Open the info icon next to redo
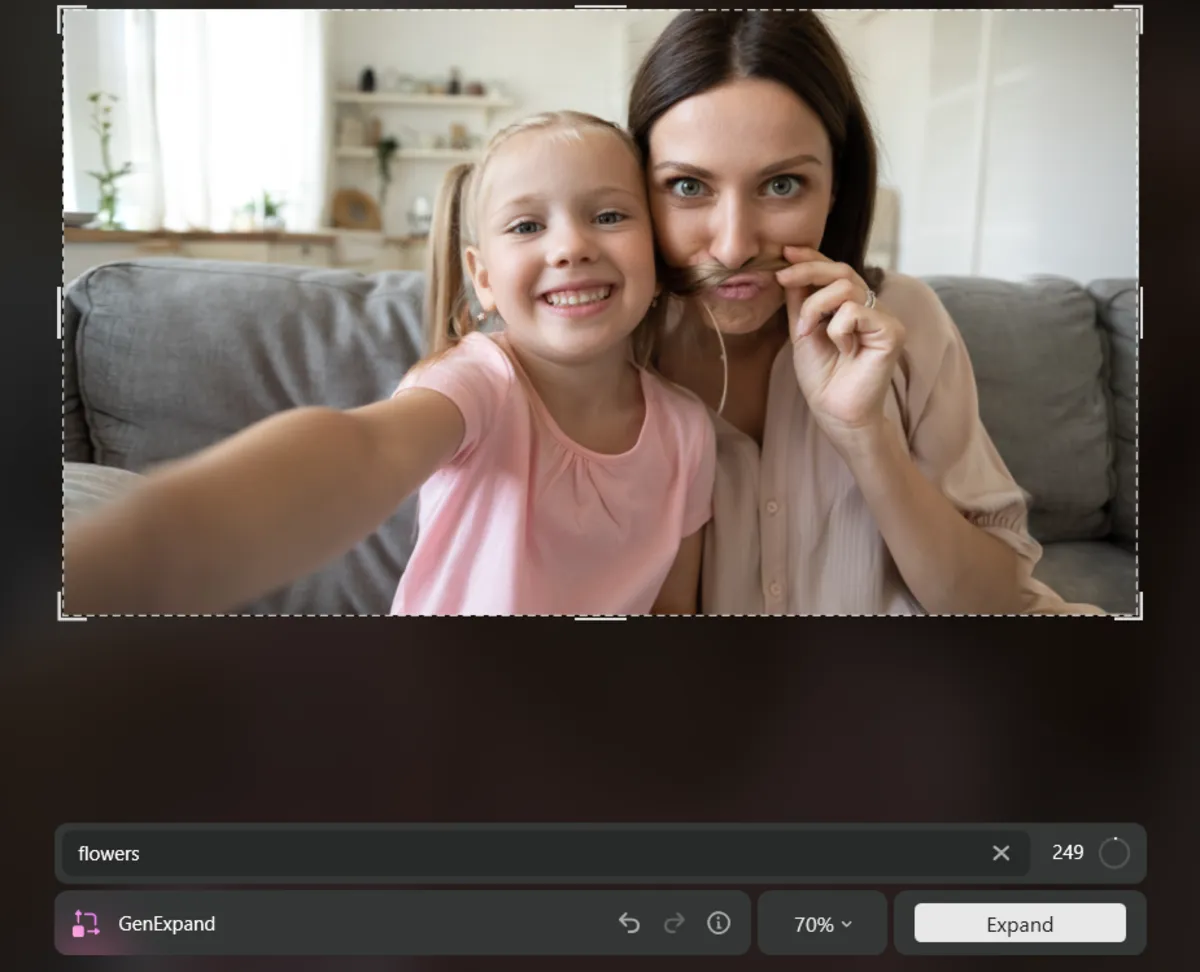 tap(717, 923)
